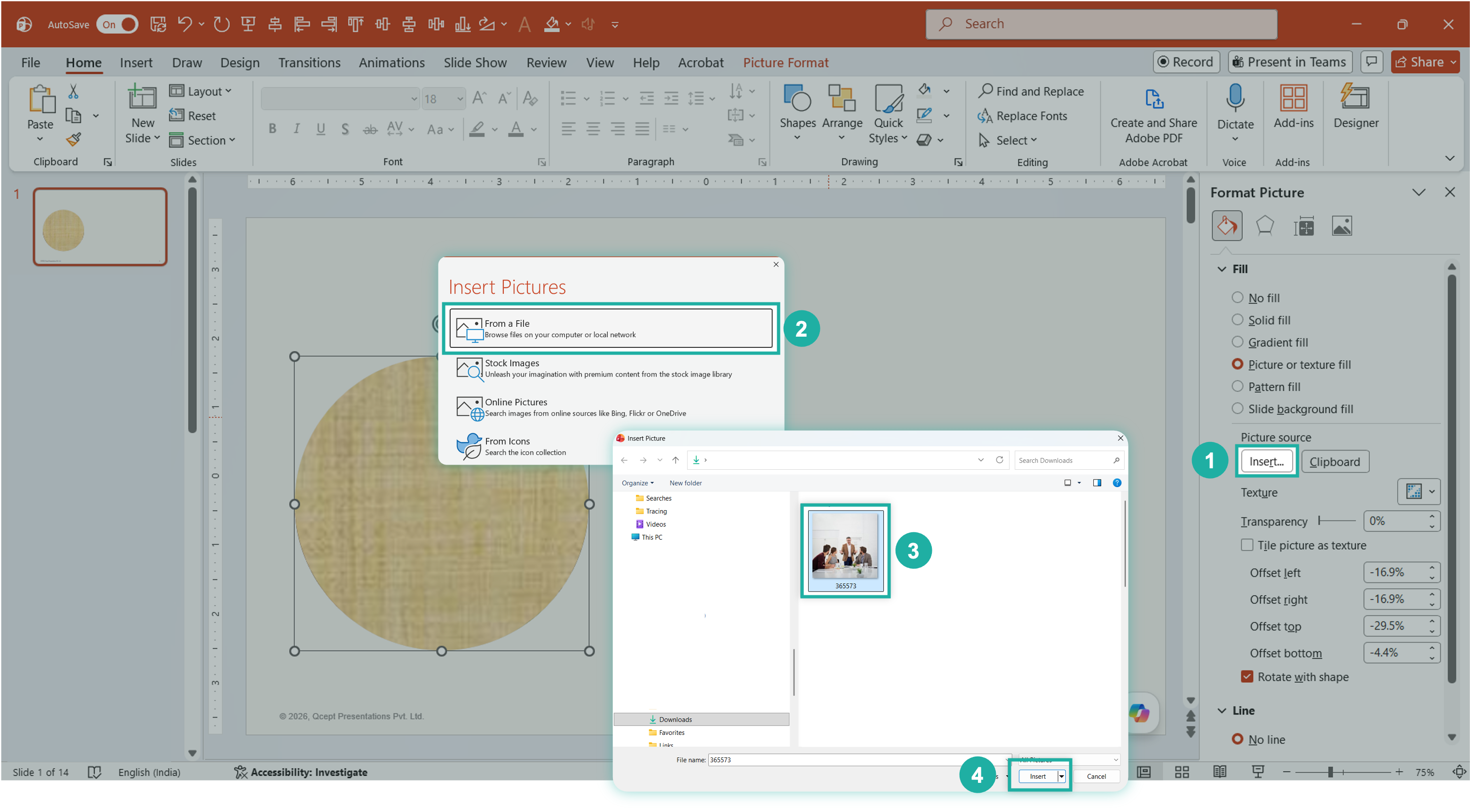The width and height of the screenshot is (1470, 812).
Task: Toggle Underline formatting
Action: (321, 129)
